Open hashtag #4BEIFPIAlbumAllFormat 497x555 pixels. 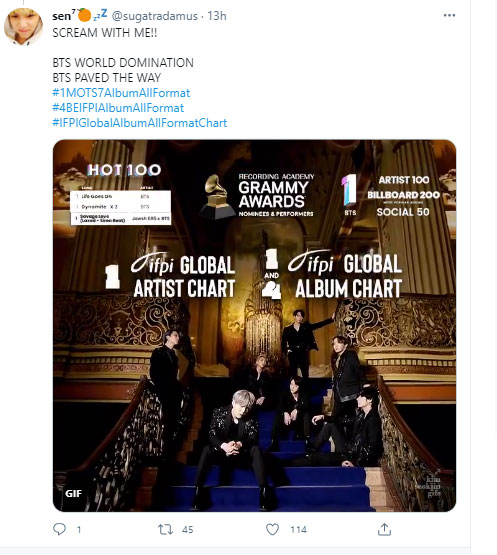tap(118, 108)
